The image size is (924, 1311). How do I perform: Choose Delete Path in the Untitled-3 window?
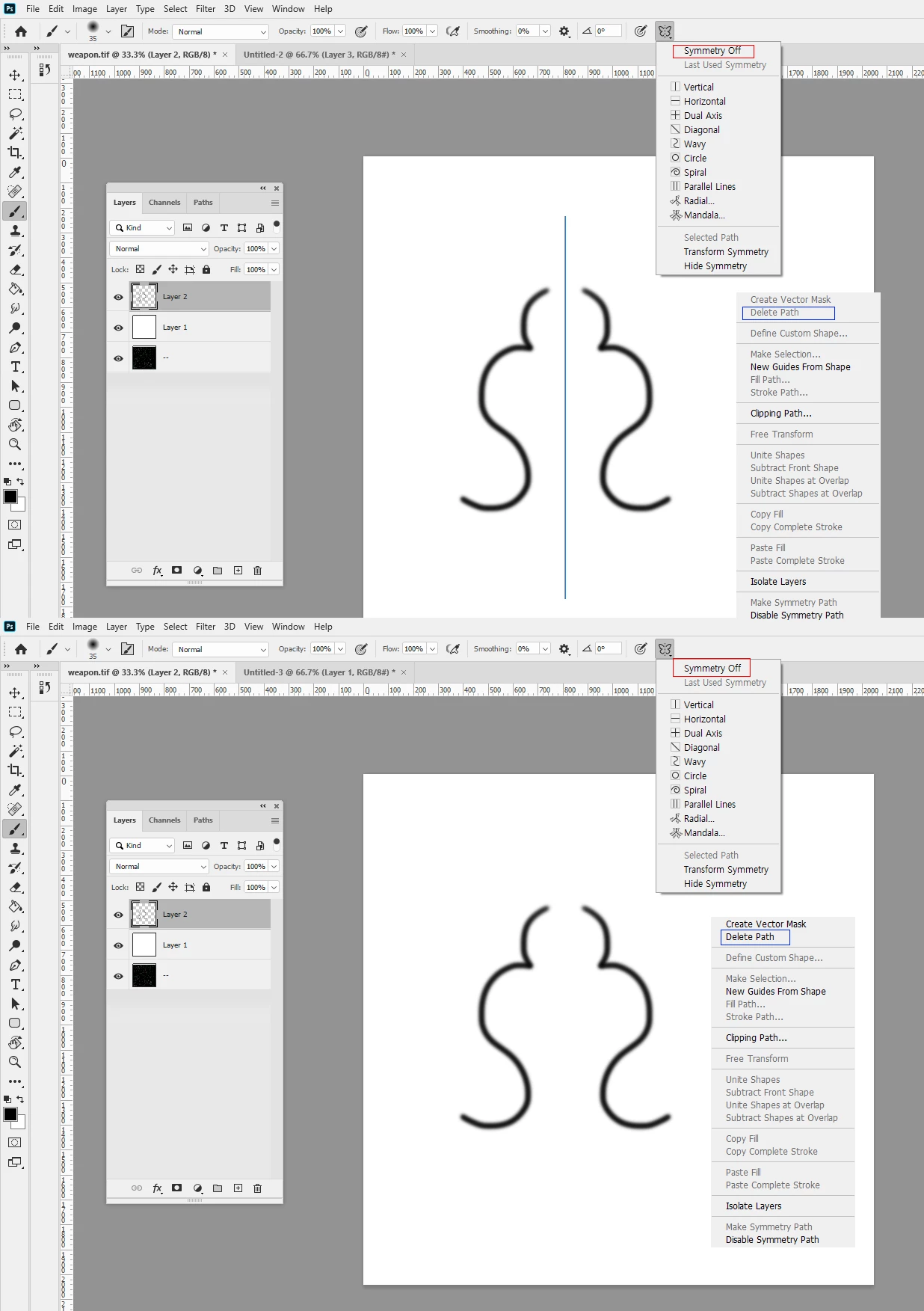750,937
